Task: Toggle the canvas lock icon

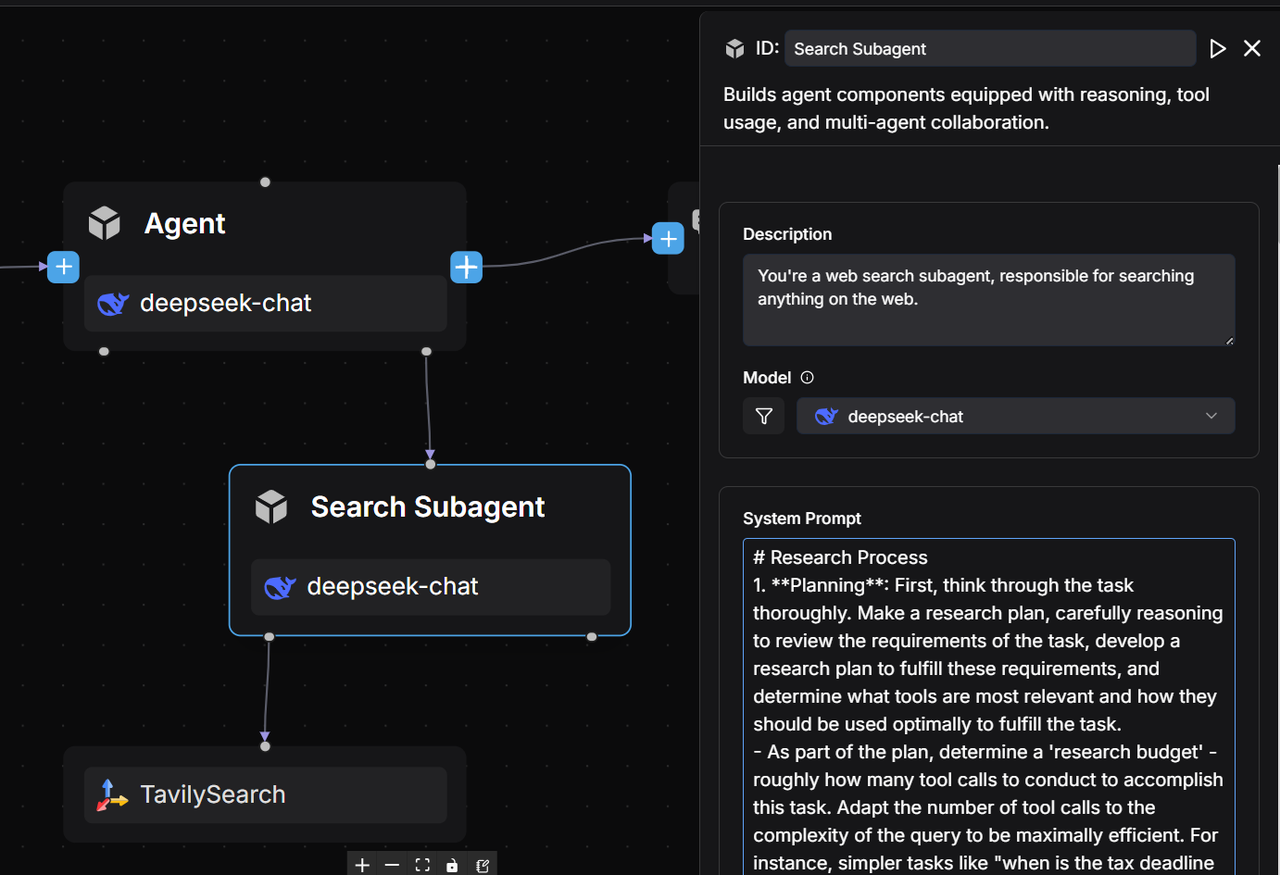Action: pos(452,864)
